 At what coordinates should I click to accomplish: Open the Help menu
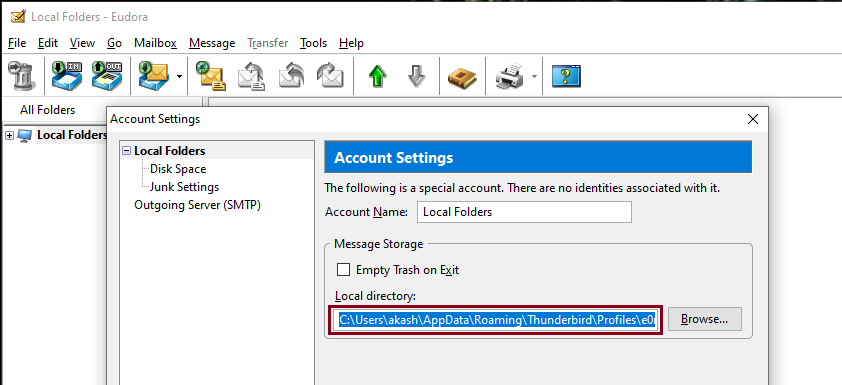tap(351, 43)
